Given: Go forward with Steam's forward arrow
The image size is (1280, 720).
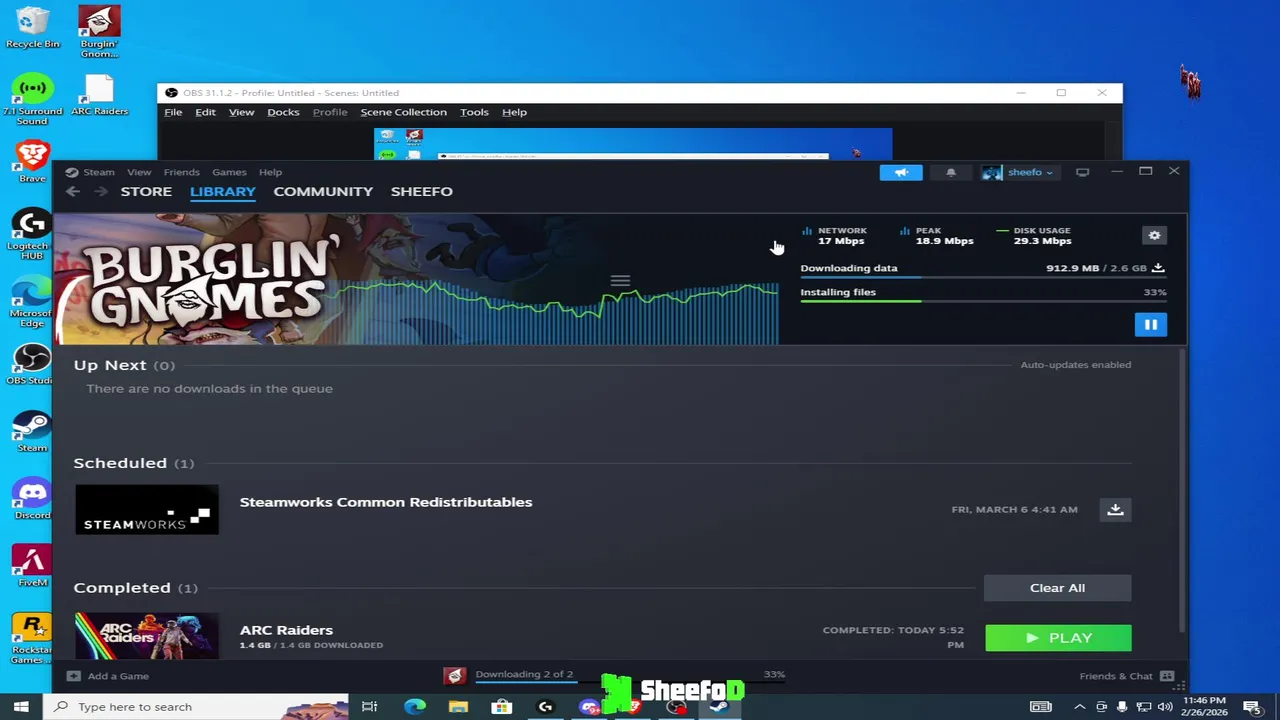Looking at the screenshot, I should click(99, 191).
